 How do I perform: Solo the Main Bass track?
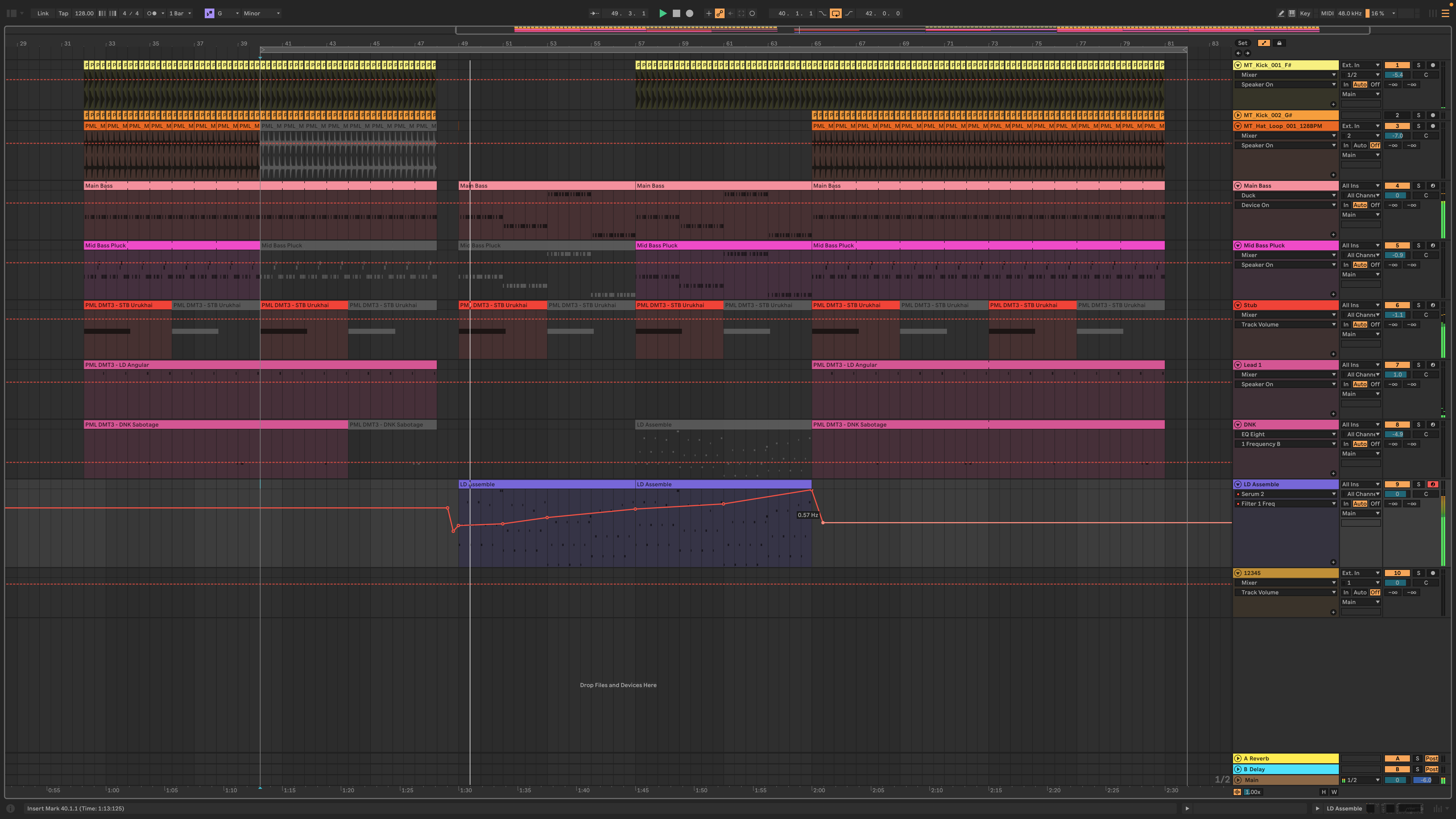pos(1418,186)
